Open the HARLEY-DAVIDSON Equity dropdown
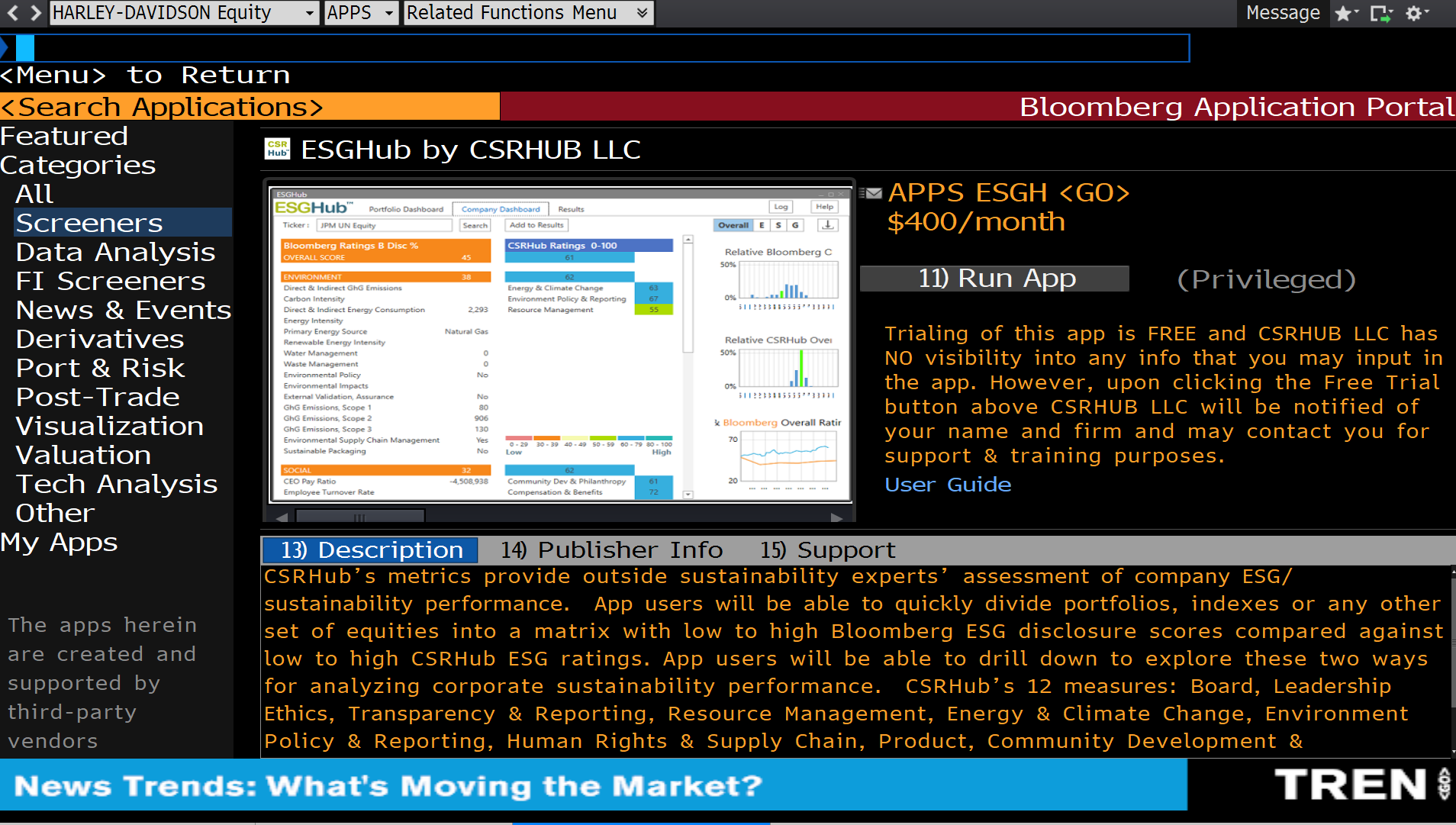Viewport: 1456px width, 825px height. click(184, 13)
